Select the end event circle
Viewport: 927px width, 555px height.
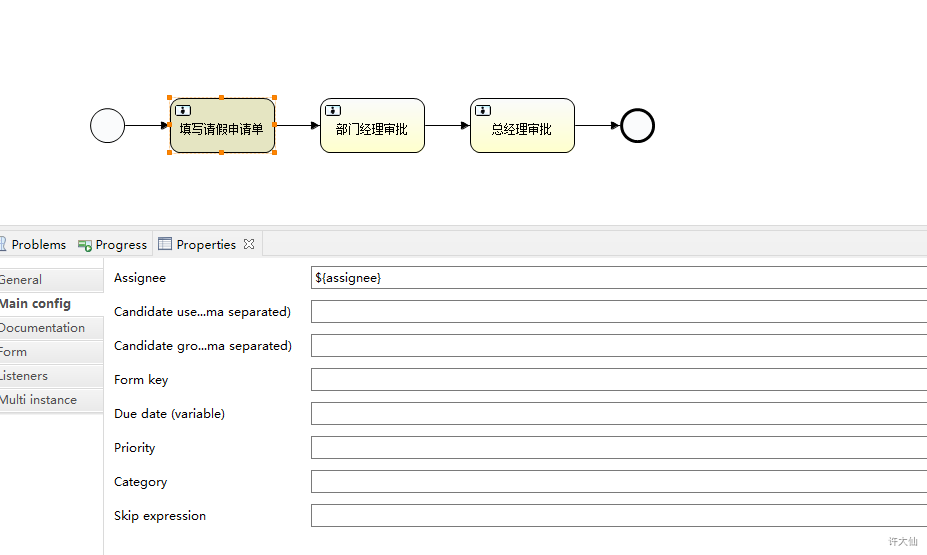click(x=637, y=125)
